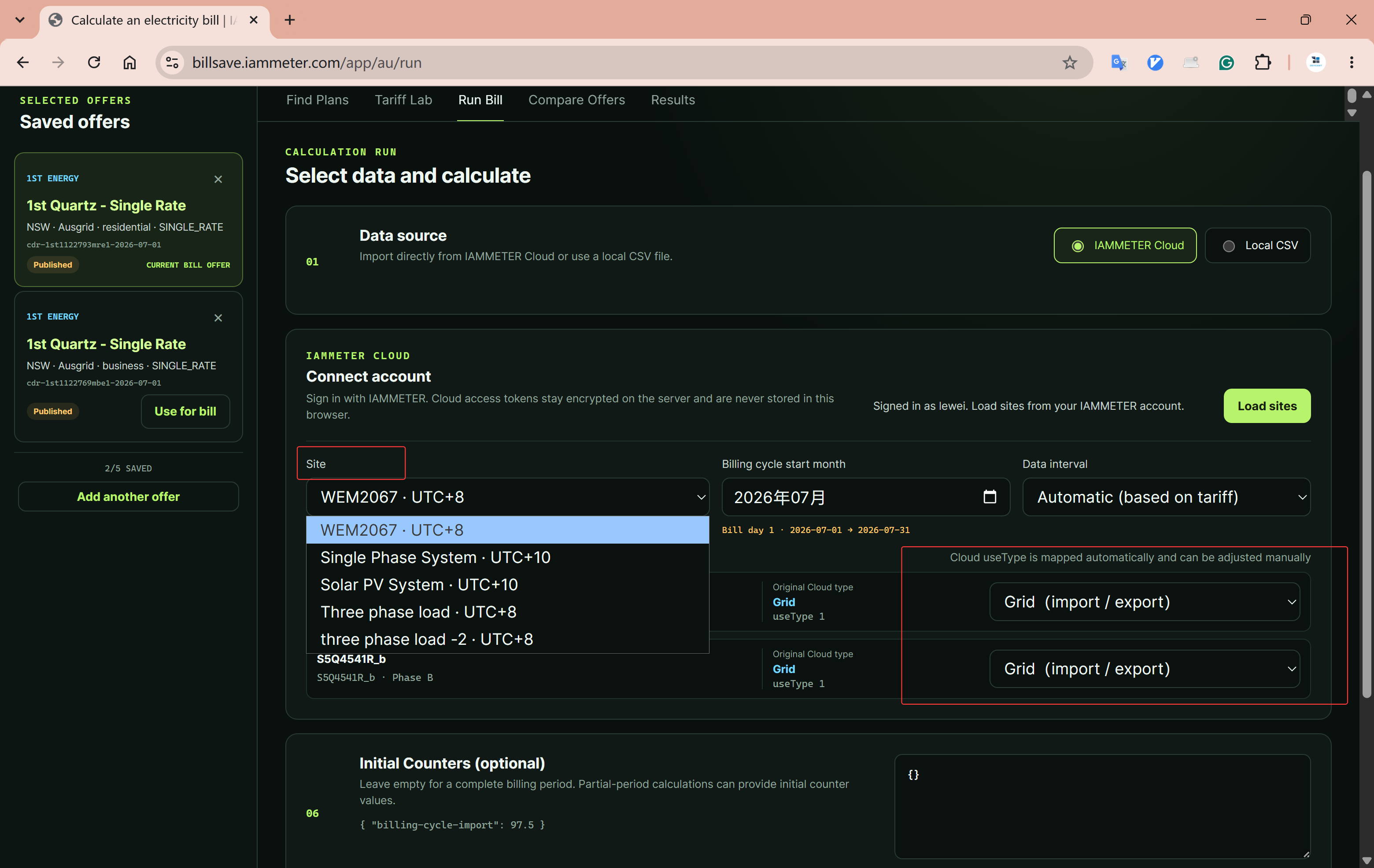Open the Grammarly extension icon
This screenshot has width=1374, height=868.
[1226, 62]
